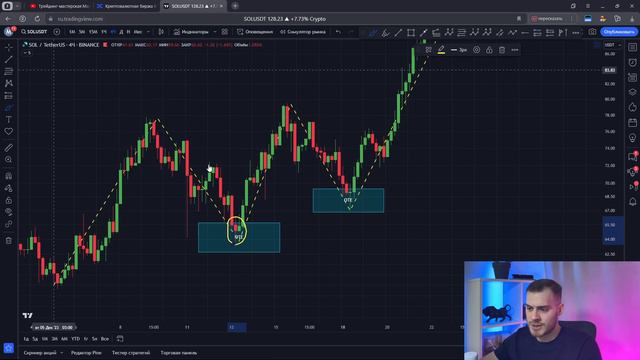This screenshot has width=640, height=360.
Task: Select the zoom in tool in left sidebar
Action: 9,160
